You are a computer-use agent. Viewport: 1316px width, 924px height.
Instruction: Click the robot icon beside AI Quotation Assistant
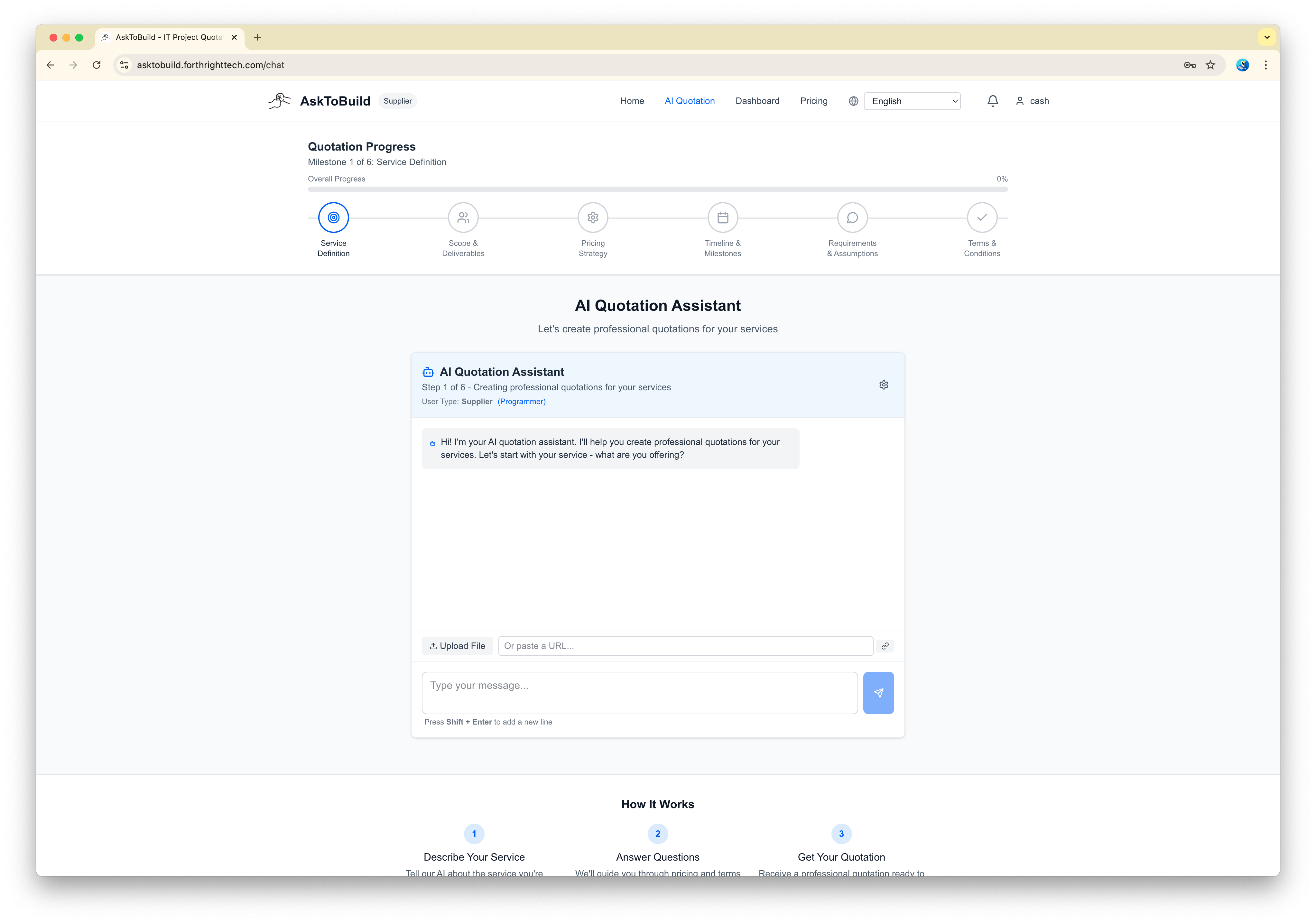[428, 372]
